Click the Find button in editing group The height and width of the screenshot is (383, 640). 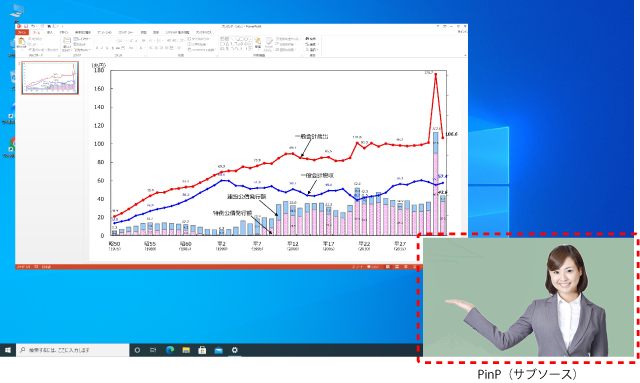311,39
